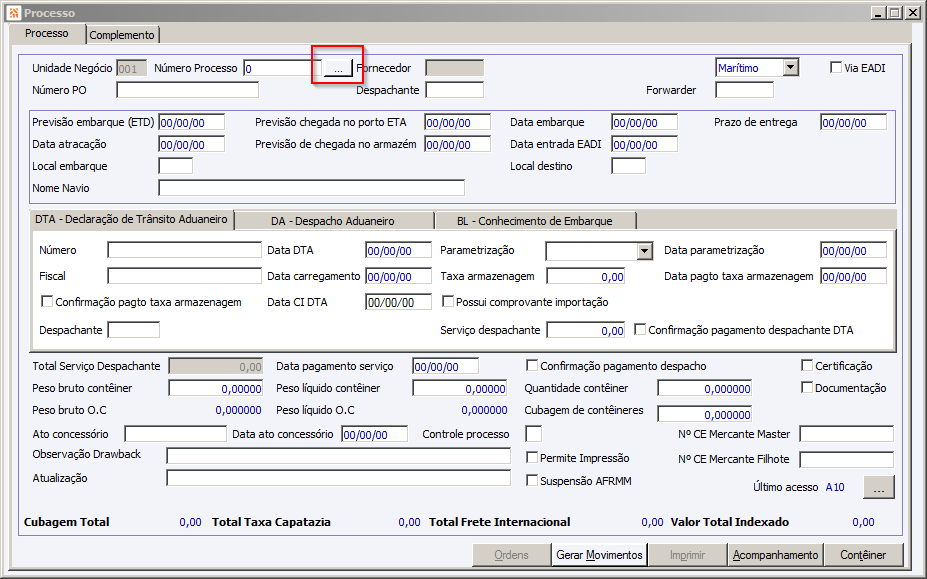The width and height of the screenshot is (927, 579).
Task: Toggle Suspensão AFRMM checkbox
Action: click(531, 480)
